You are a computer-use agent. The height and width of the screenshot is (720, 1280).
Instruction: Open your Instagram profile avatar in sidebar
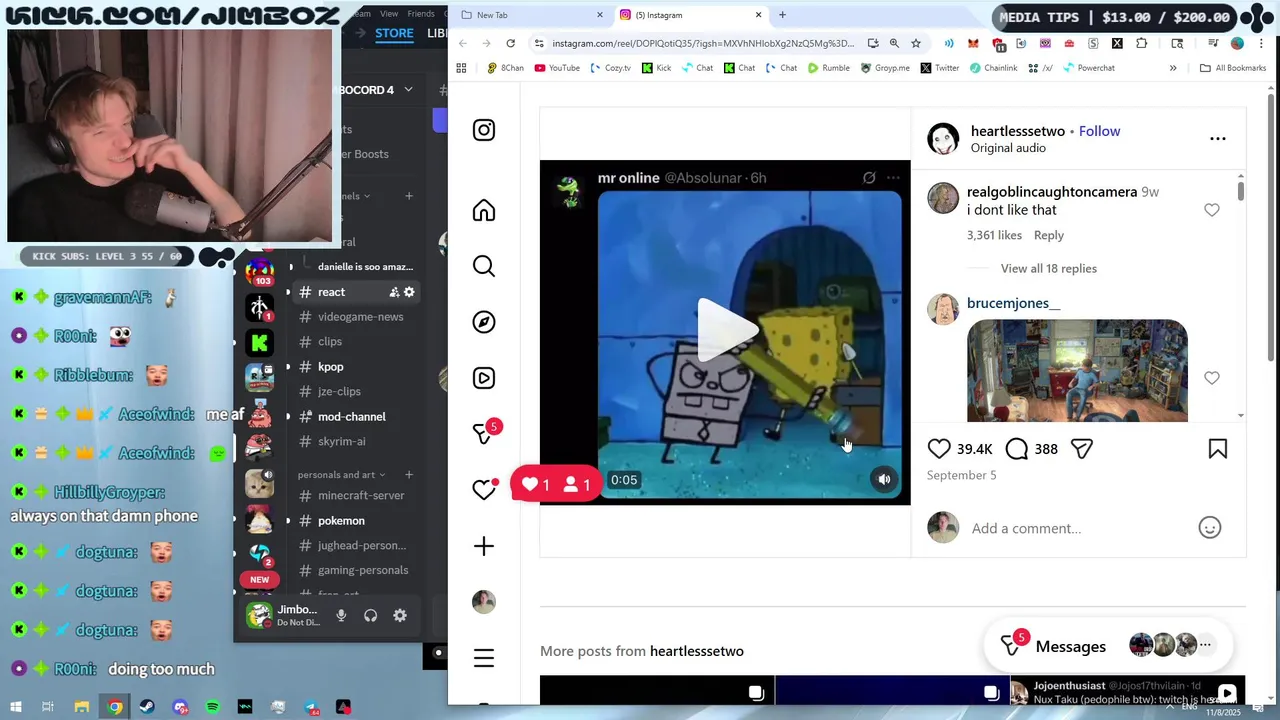coord(484,602)
